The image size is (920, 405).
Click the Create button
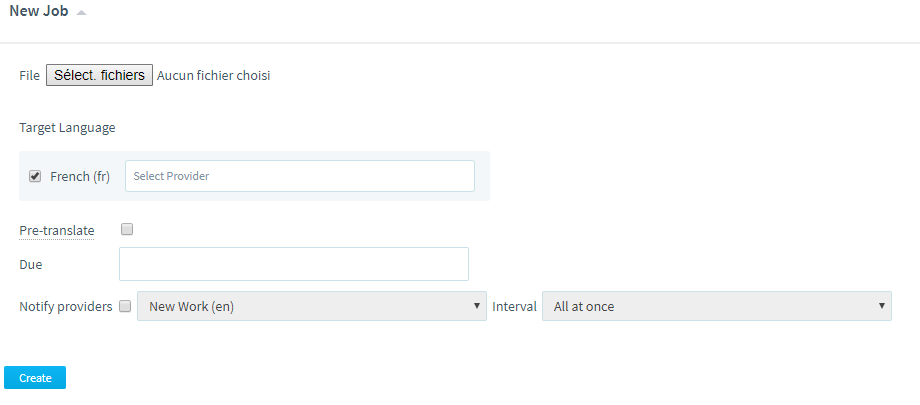pyautogui.click(x=35, y=378)
